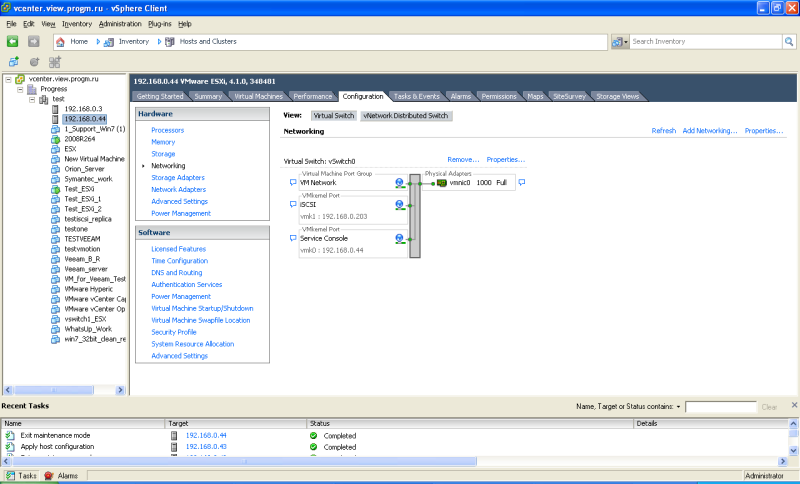Viewport: 800px width, 484px height.
Task: Click the green Back navigation arrow
Action: click(13, 41)
